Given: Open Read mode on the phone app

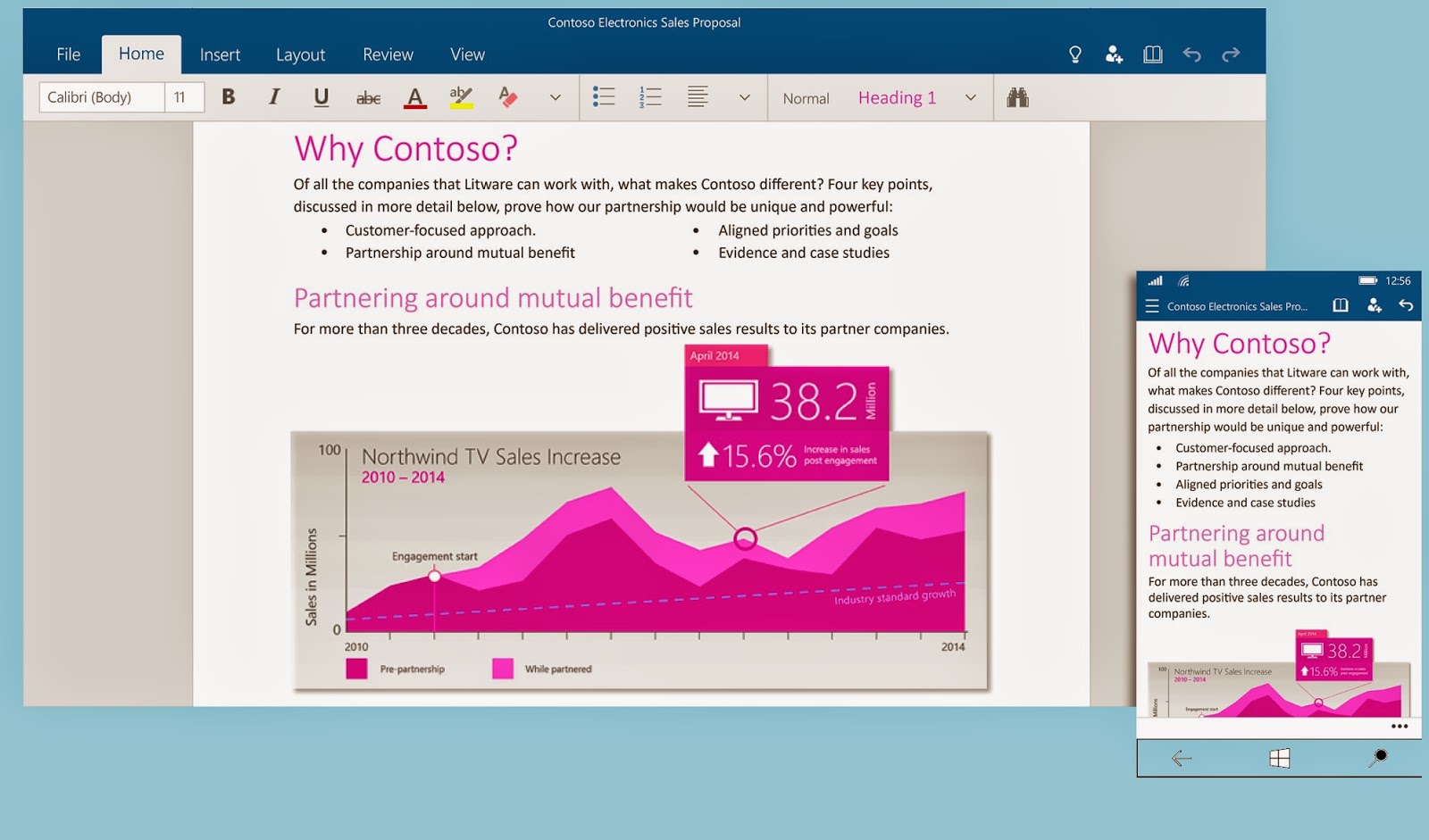Looking at the screenshot, I should (1341, 306).
